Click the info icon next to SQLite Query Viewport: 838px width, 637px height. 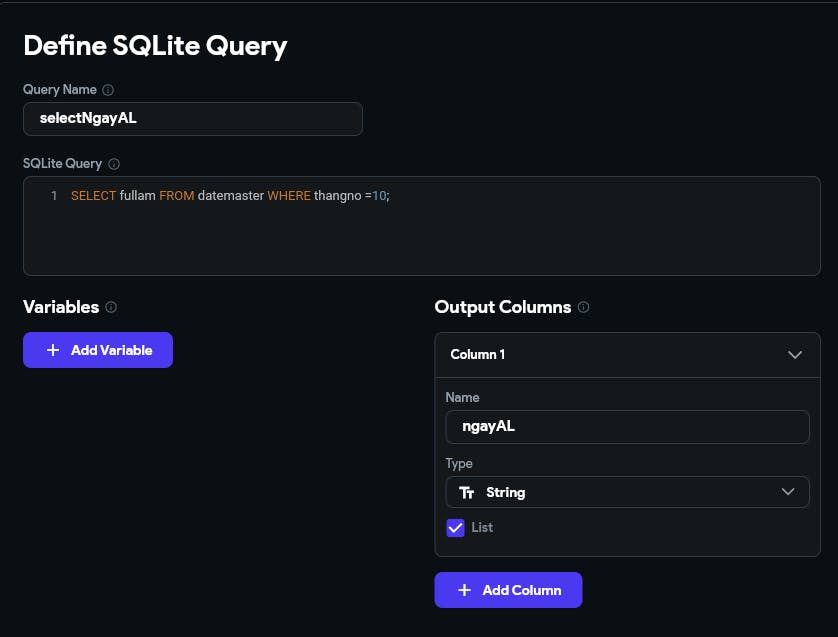pos(114,164)
